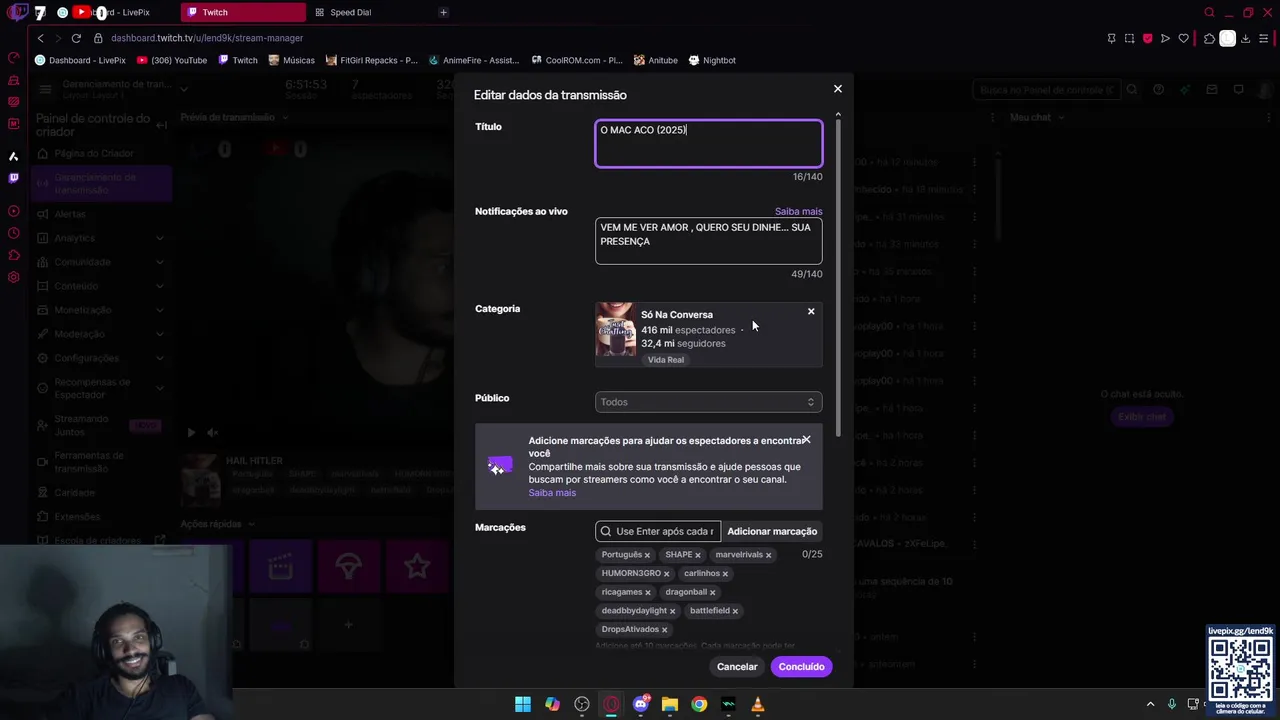This screenshot has width=1280, height=720.
Task: Click Adicionar marcação button
Action: (x=772, y=531)
